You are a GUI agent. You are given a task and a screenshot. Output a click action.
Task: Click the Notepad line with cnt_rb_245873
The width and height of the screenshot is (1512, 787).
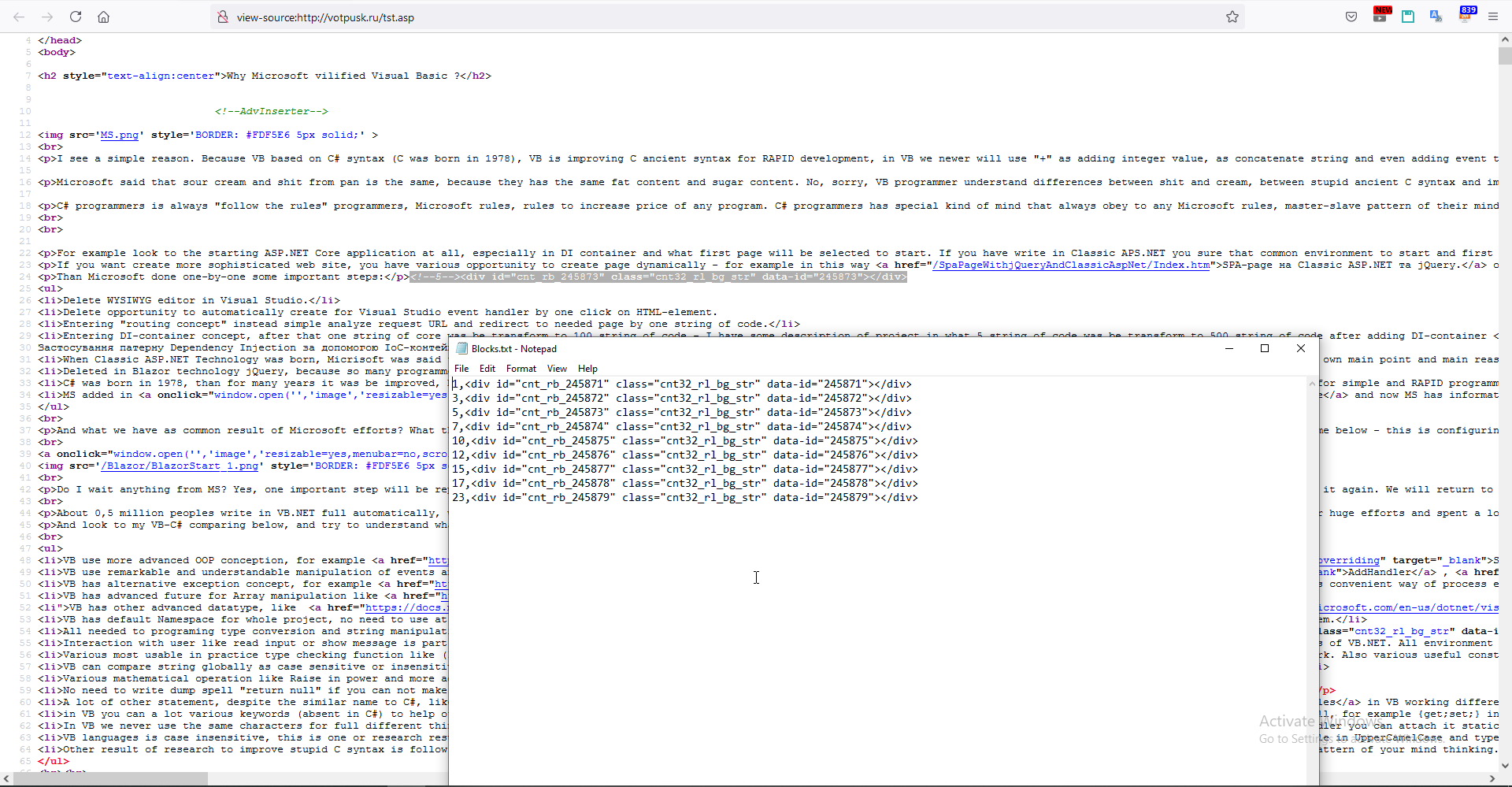click(x=682, y=413)
